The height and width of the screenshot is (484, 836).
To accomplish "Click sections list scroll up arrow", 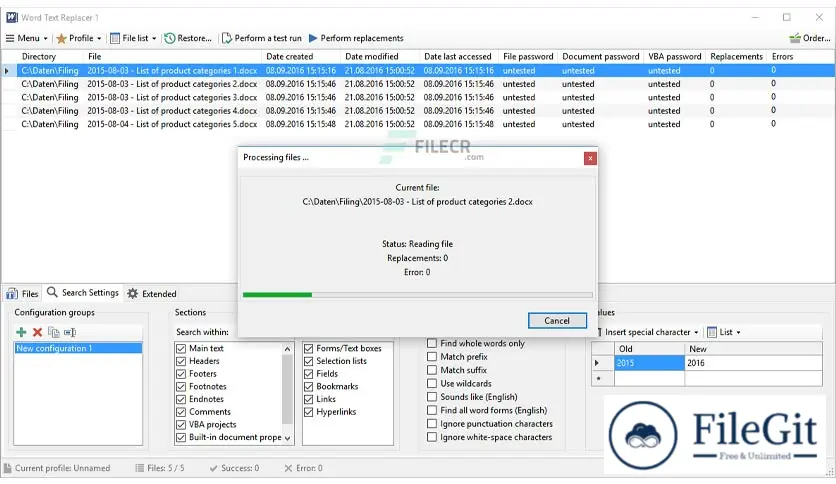I will (x=287, y=349).
